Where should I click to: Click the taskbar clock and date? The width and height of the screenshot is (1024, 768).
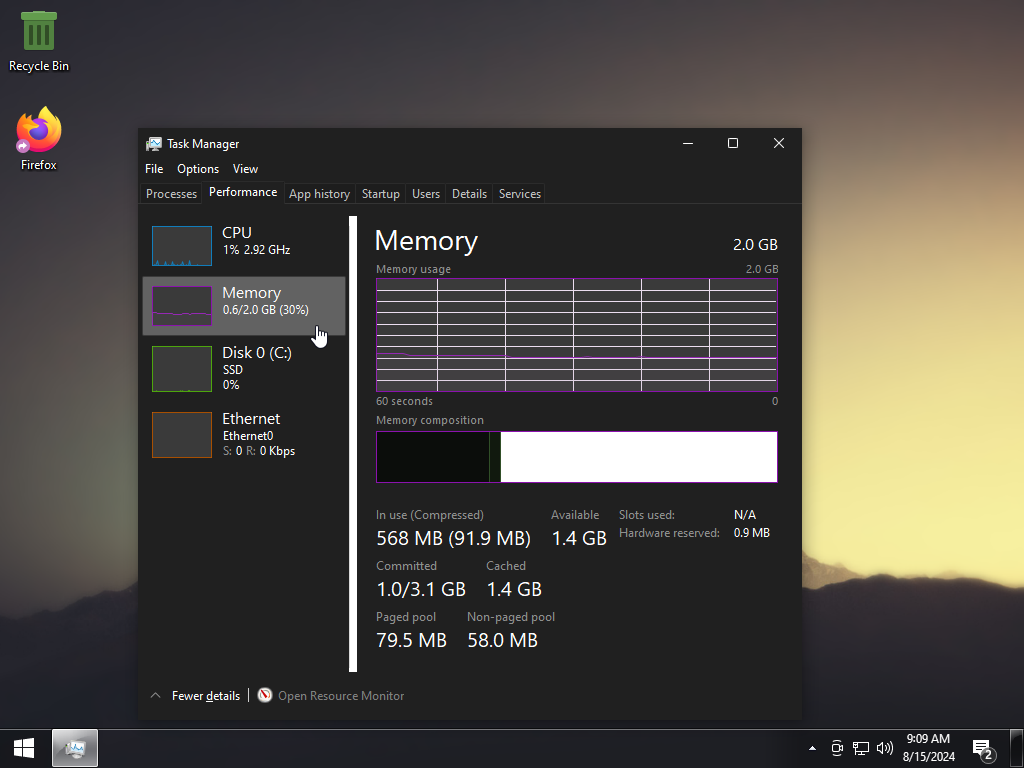[927, 748]
